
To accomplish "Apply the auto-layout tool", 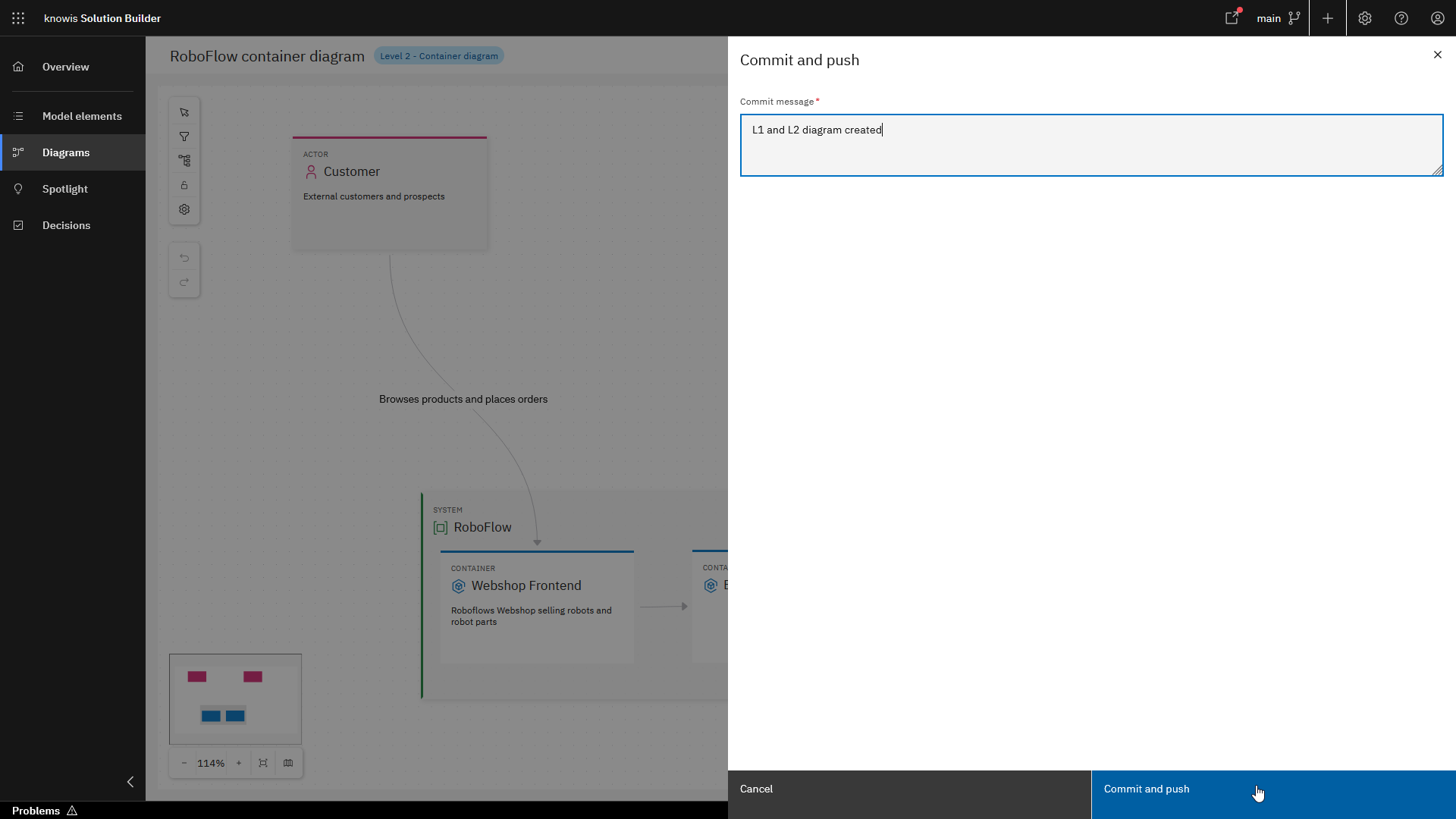I will tap(184, 160).
